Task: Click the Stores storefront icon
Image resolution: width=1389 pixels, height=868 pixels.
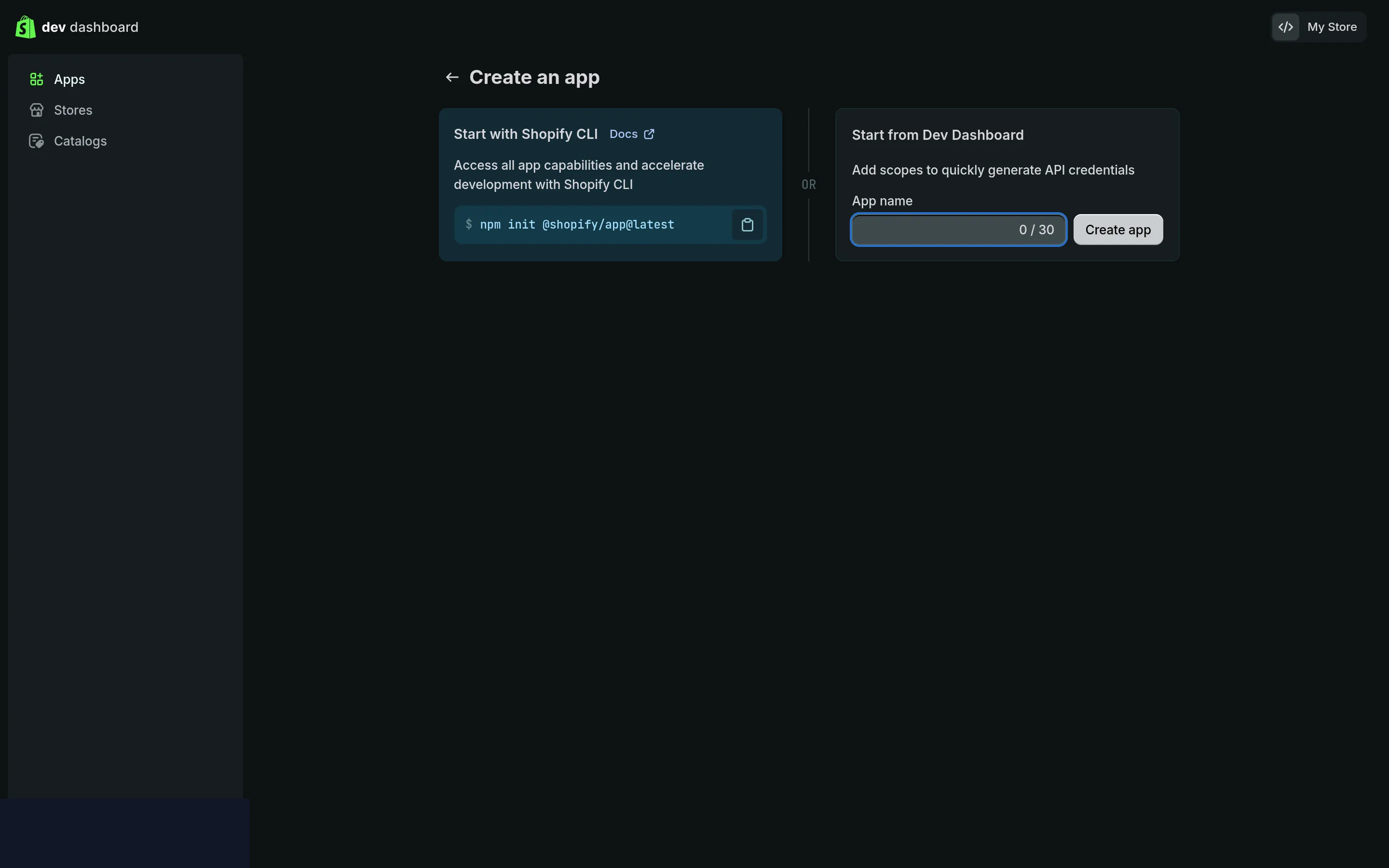Action: (x=37, y=110)
